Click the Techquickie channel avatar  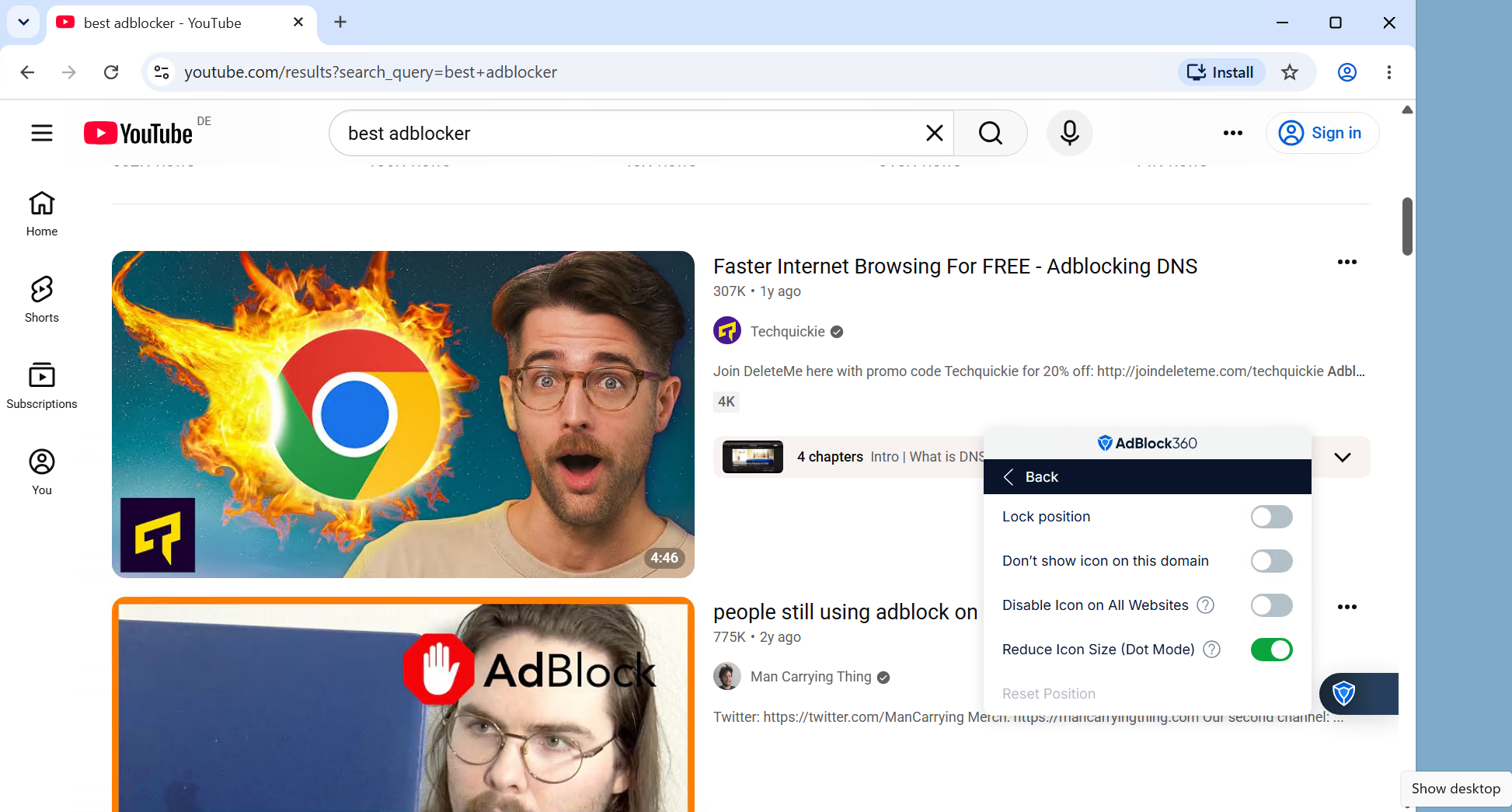pos(727,331)
